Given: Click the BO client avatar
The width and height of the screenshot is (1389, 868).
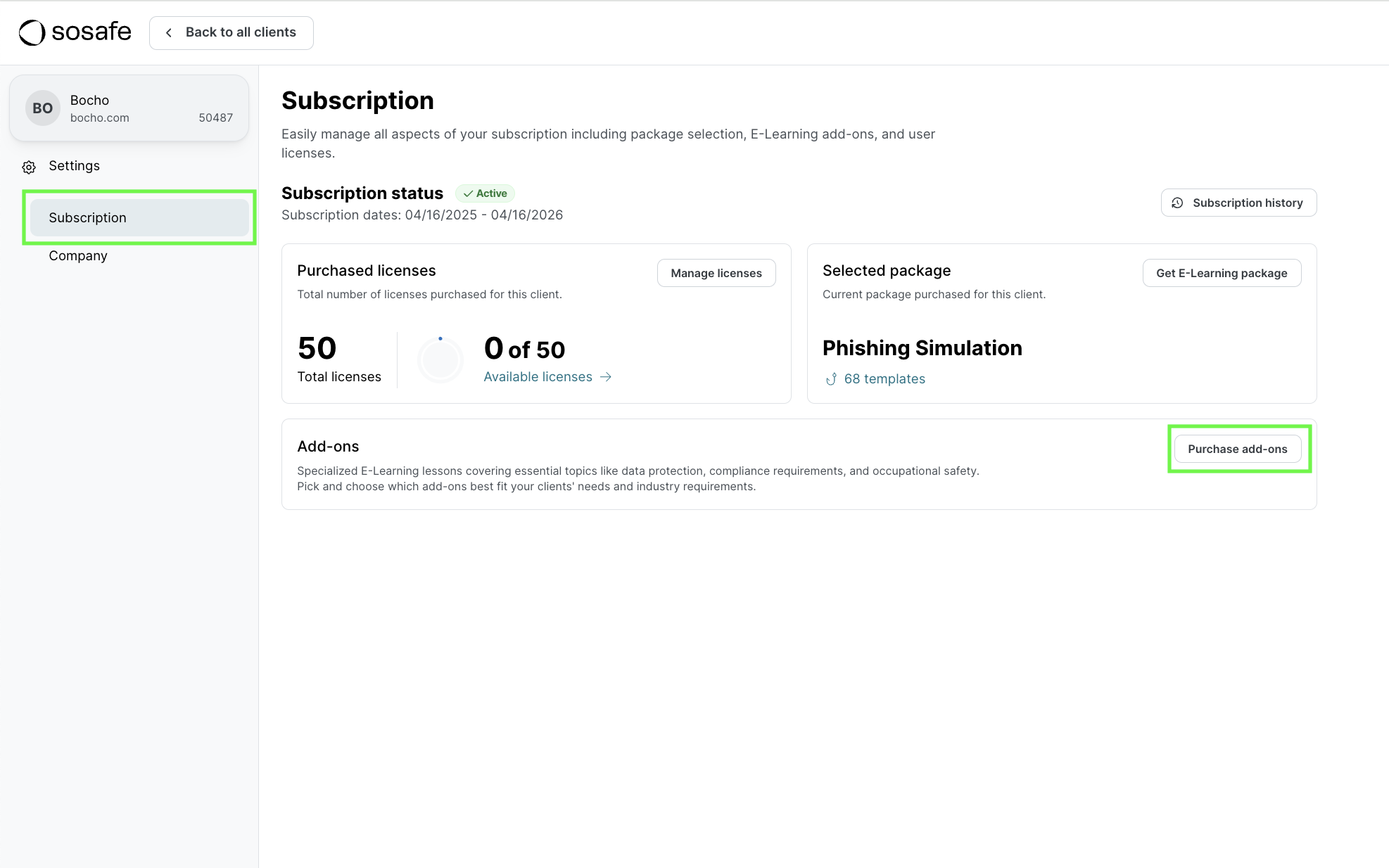Looking at the screenshot, I should (42, 108).
